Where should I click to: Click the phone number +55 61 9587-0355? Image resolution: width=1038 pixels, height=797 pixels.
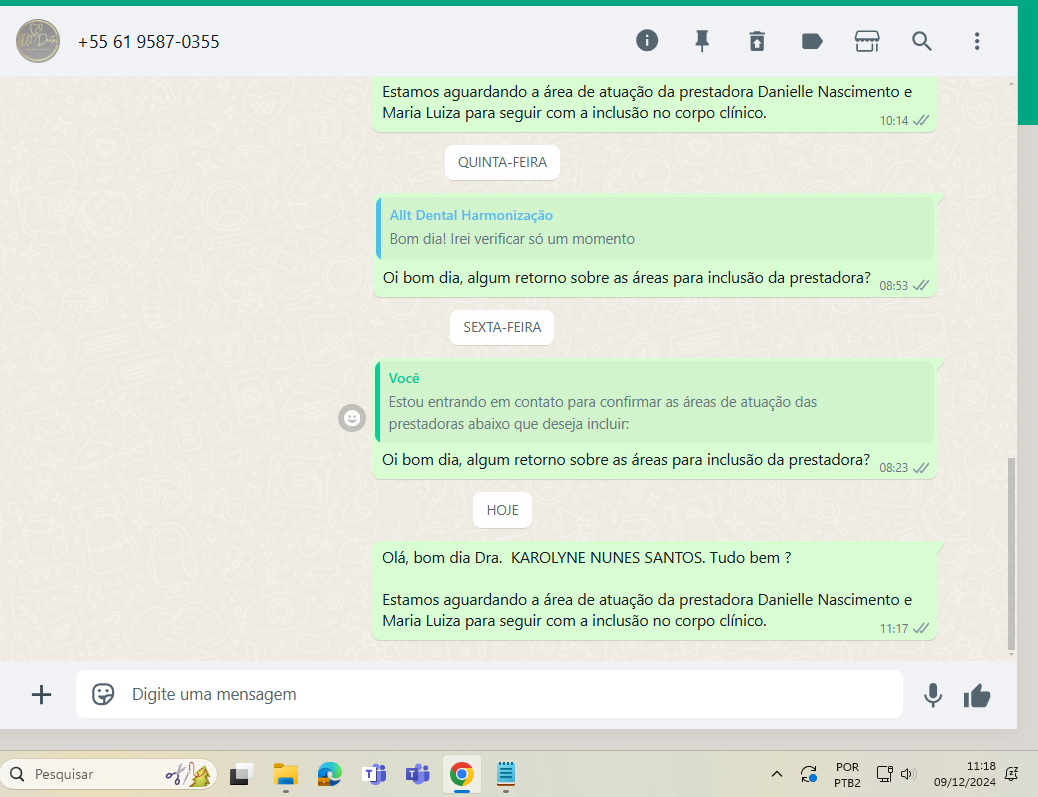tap(148, 42)
